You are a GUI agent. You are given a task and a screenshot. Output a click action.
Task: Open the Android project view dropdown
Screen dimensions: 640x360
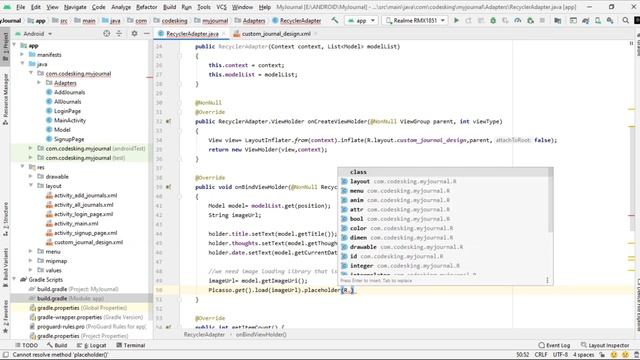coord(33,34)
